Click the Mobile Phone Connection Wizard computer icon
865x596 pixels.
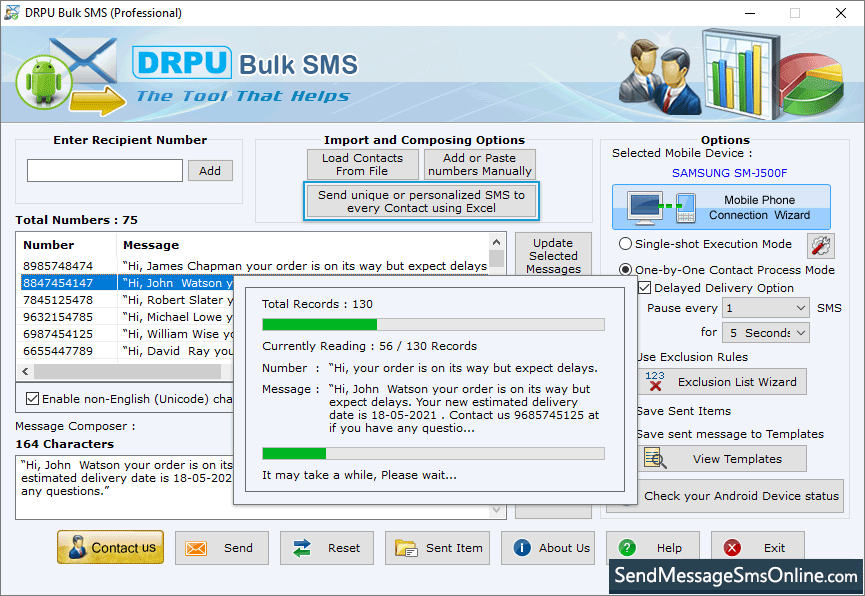pos(645,207)
